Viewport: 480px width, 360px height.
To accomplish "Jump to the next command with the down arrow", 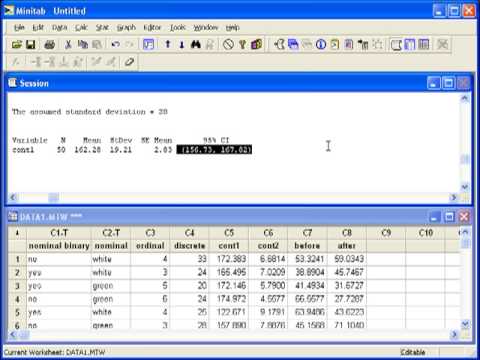I will point(182,44).
